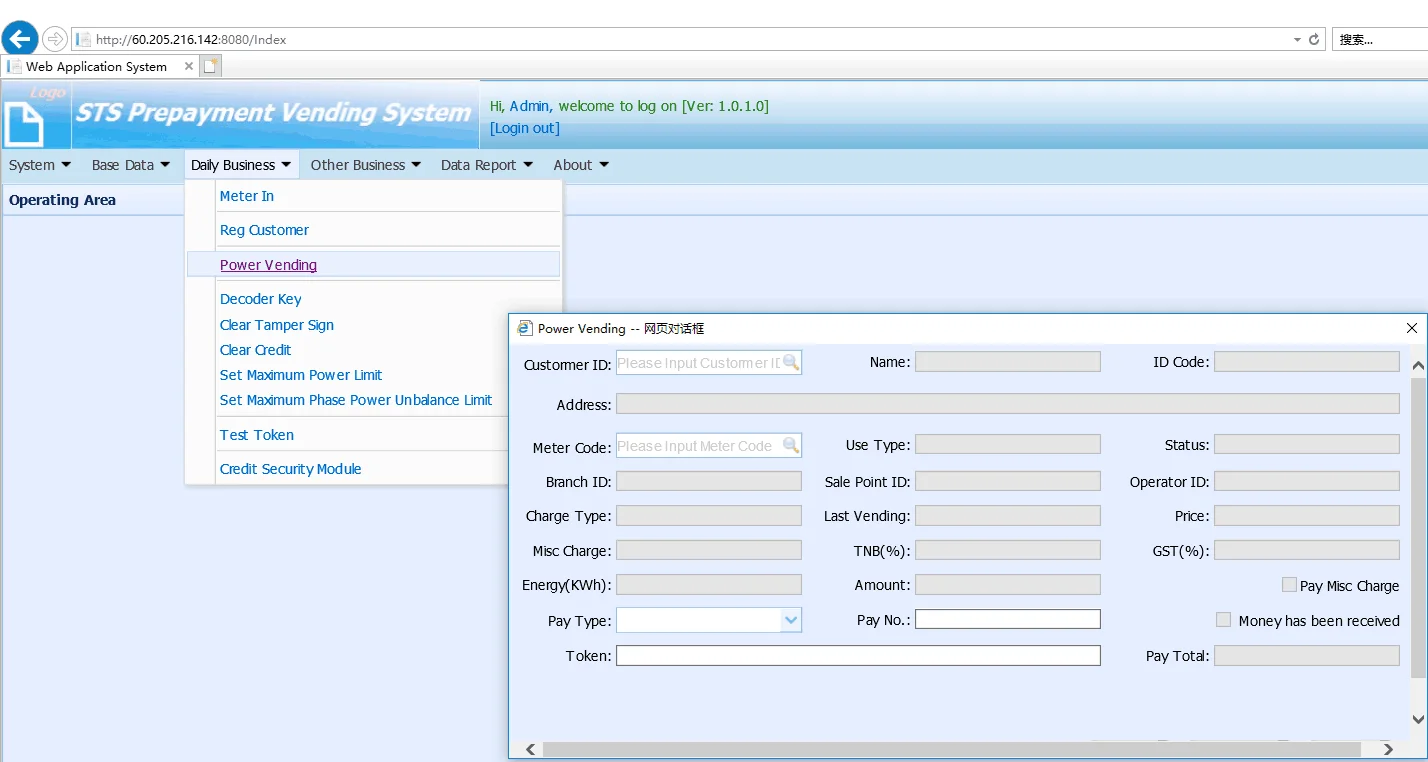Image resolution: width=1428 pixels, height=762 pixels.
Task: Enable the Pay Misc Charge checkbox
Action: click(1289, 584)
